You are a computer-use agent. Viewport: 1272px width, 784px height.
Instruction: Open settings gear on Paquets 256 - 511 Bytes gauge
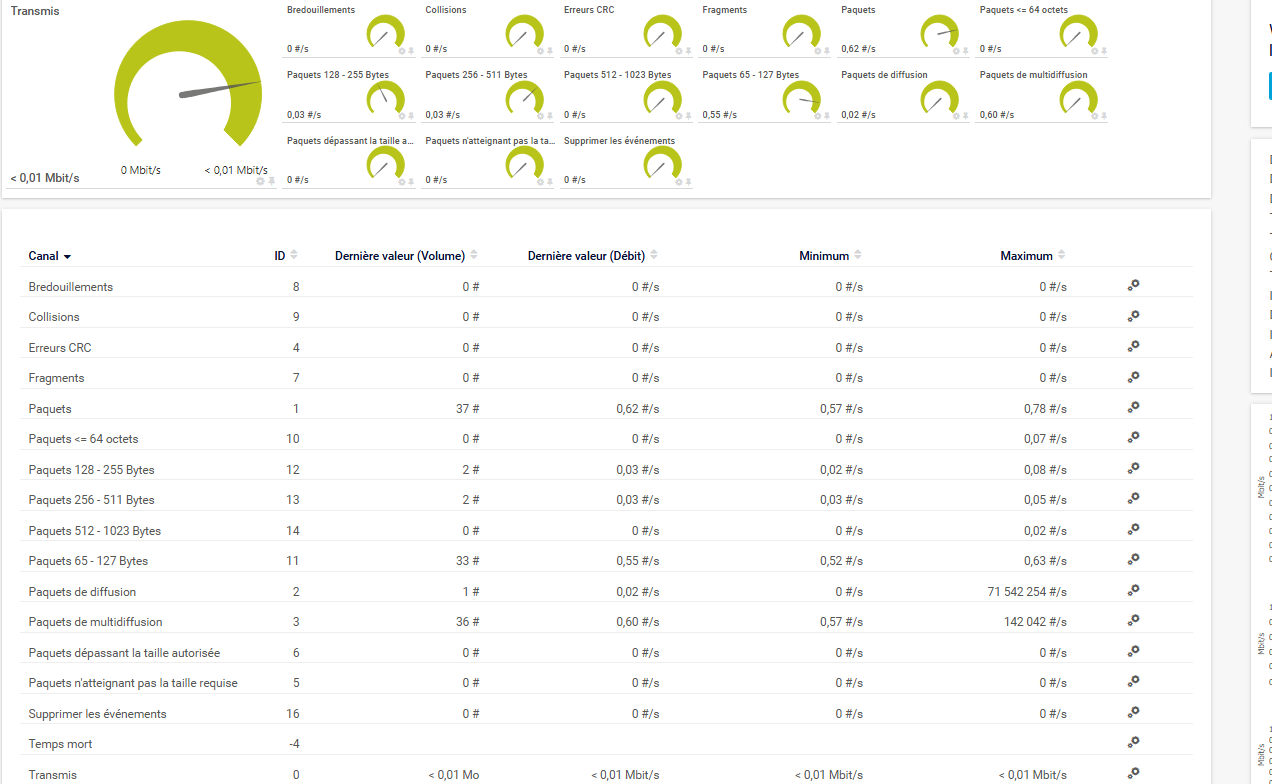coord(540,116)
